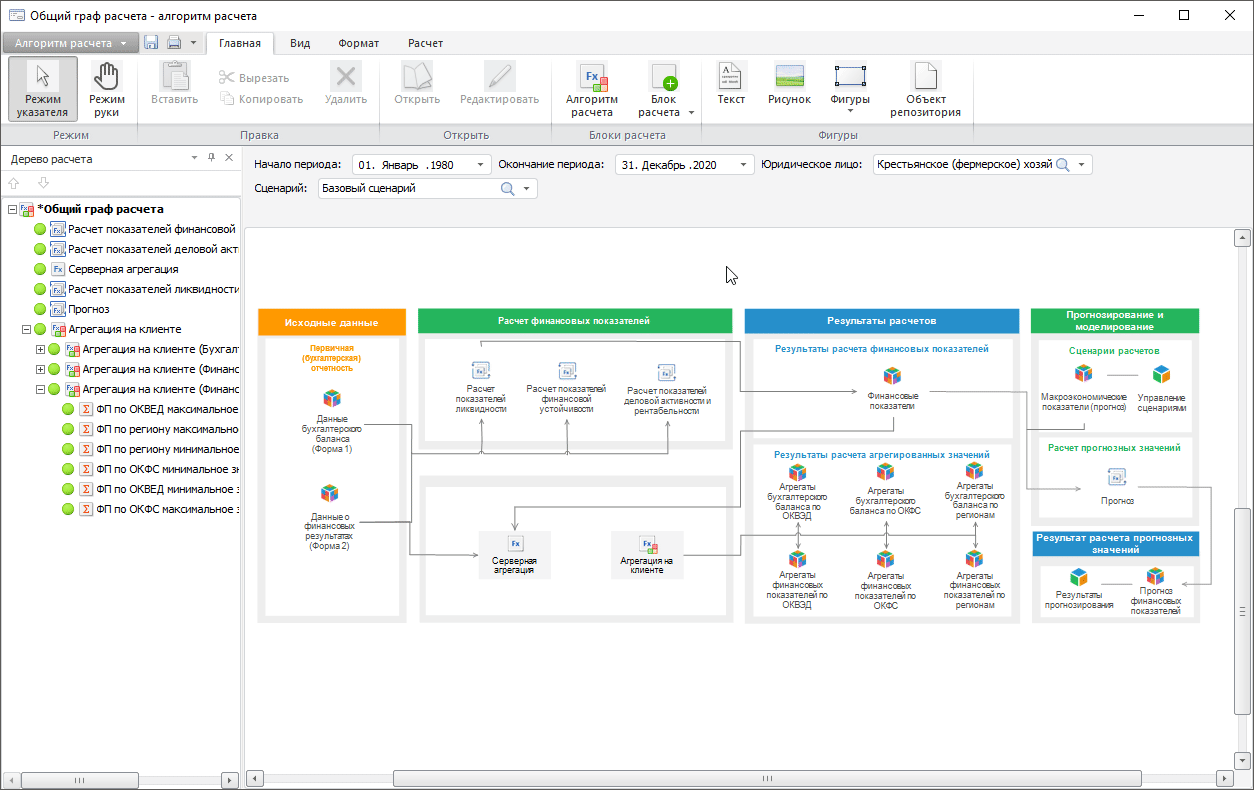
Task: Collapse the Агрегация на клиенте tree node
Action: coord(27,329)
